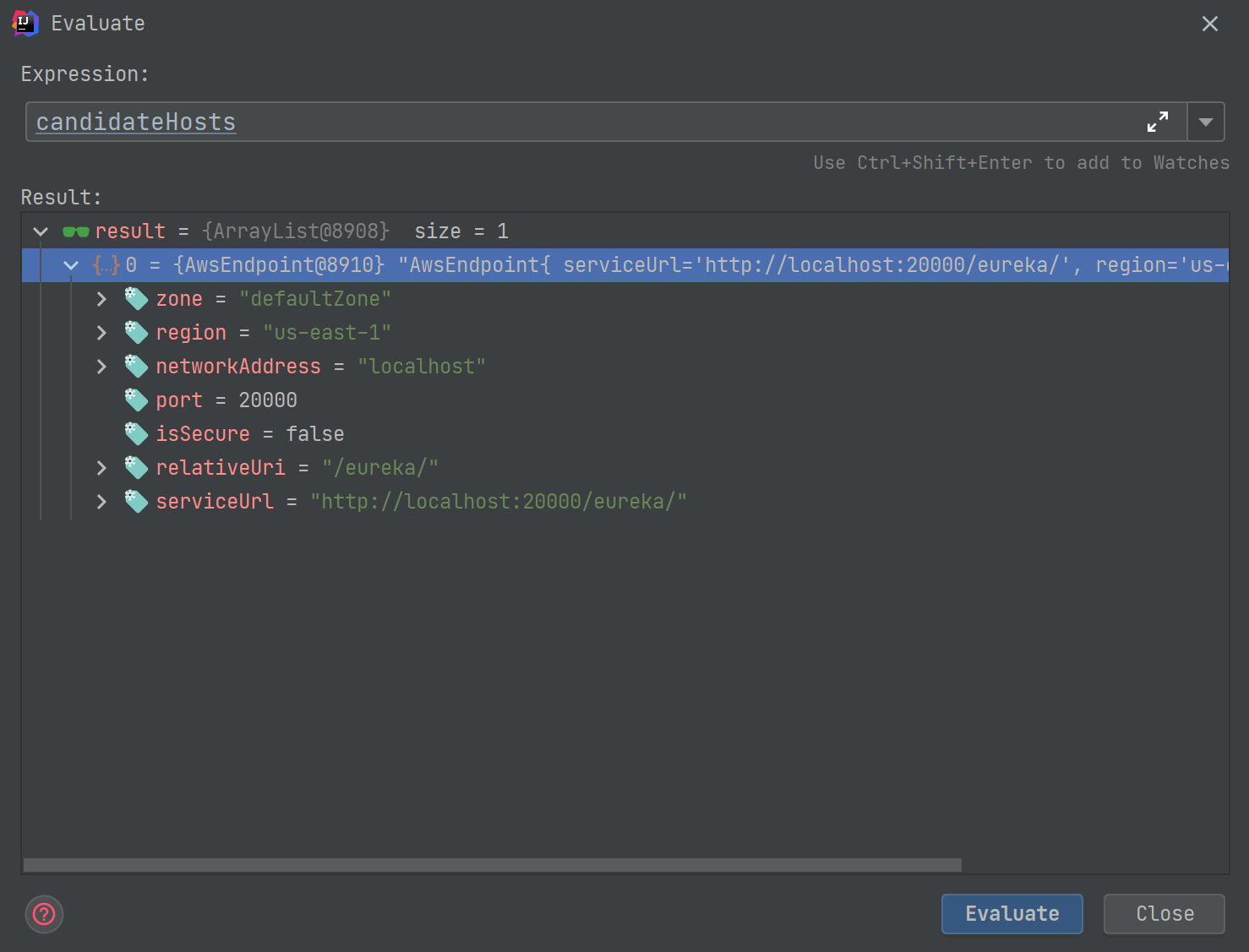Click the field tag icon beside isSecure

pos(136,434)
